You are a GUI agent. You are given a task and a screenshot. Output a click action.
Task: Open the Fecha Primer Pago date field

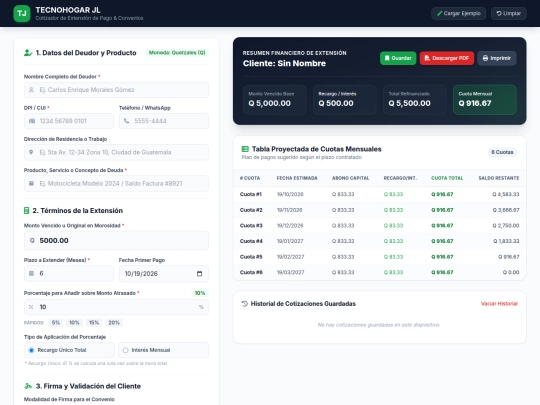pyautogui.click(x=164, y=274)
